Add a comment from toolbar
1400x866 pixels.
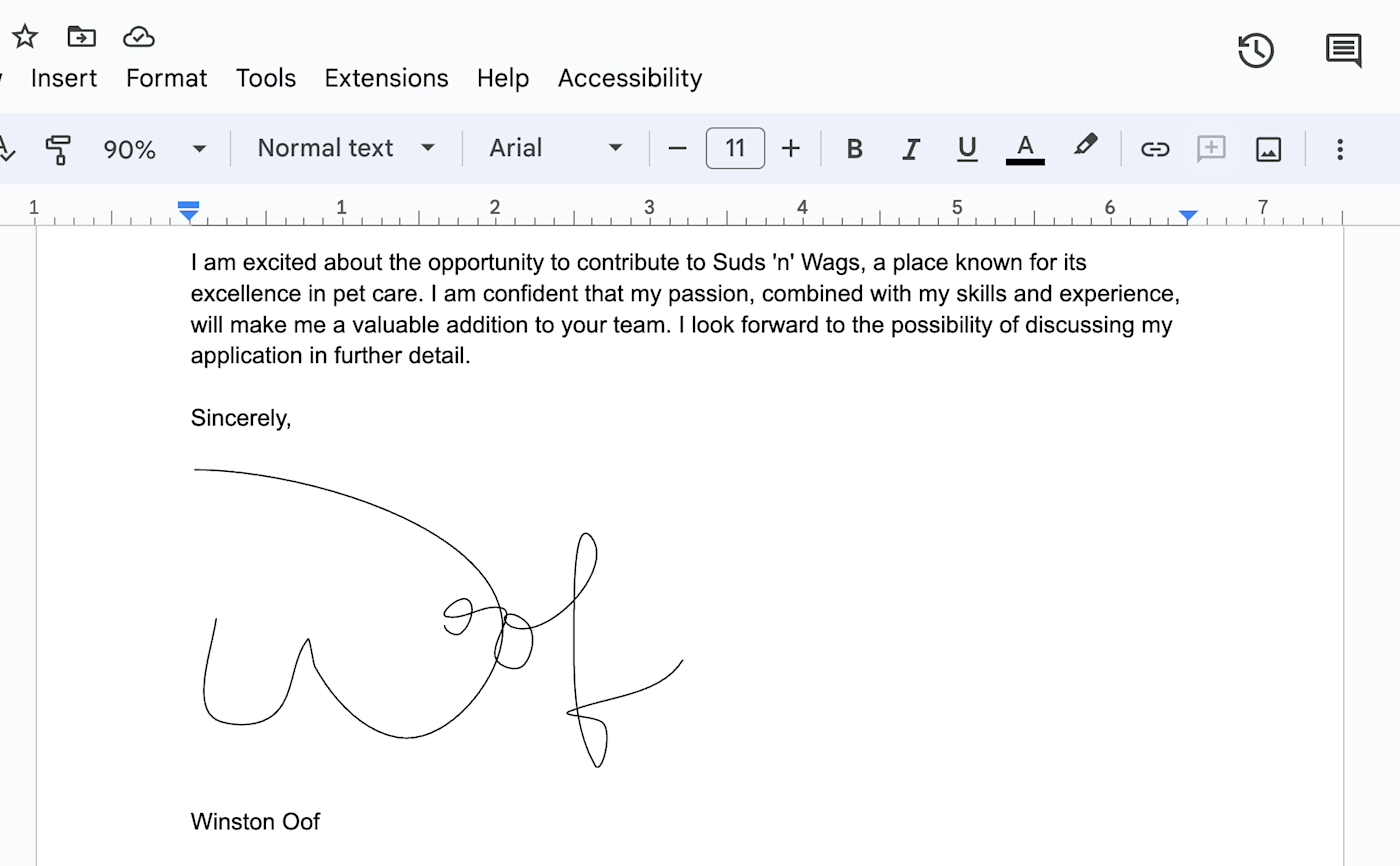tap(1211, 149)
